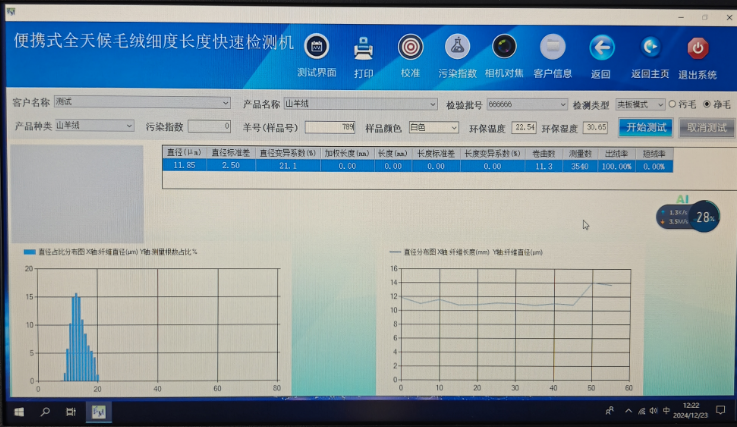The width and height of the screenshot is (737, 427).
Task: Select the 污毛 radio button
Action: 673,103
